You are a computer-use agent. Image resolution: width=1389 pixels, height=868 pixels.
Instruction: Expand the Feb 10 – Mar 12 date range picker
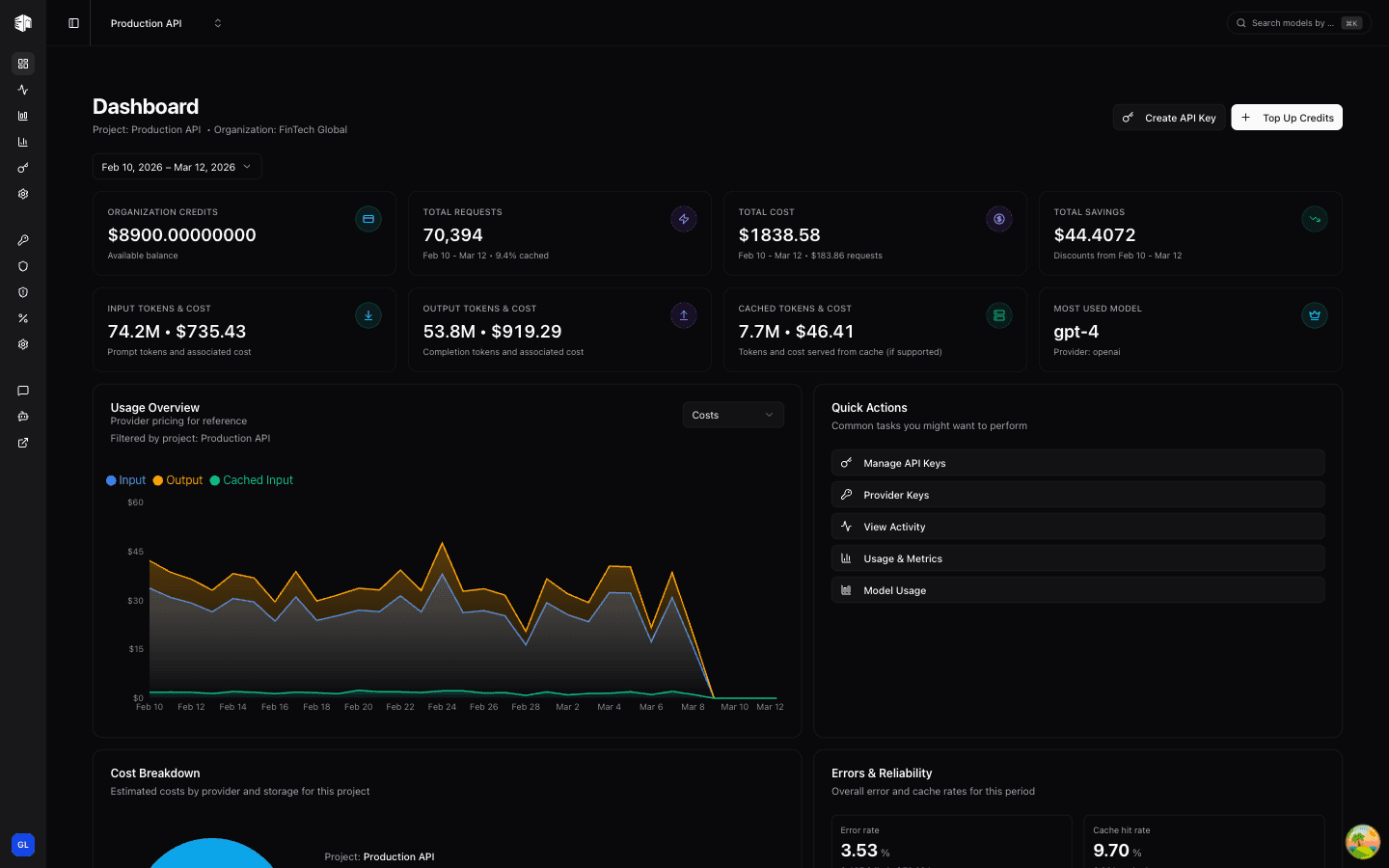click(177, 166)
